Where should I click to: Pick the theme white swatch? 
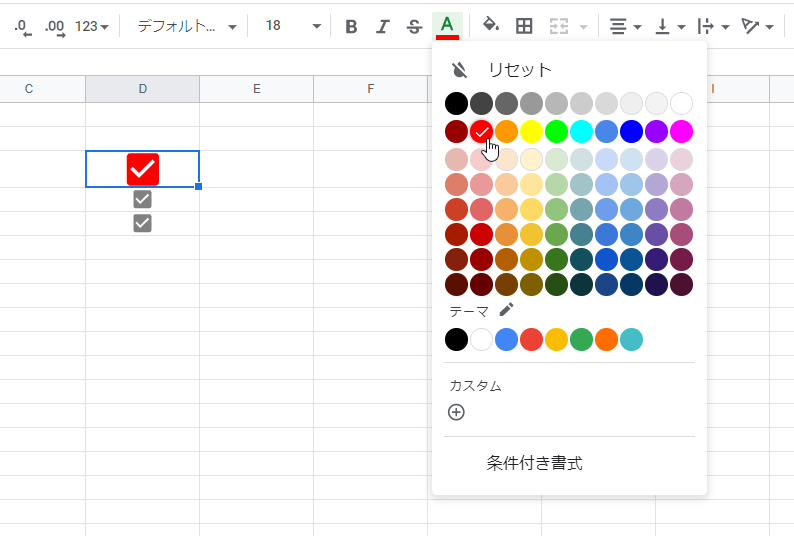(x=481, y=339)
